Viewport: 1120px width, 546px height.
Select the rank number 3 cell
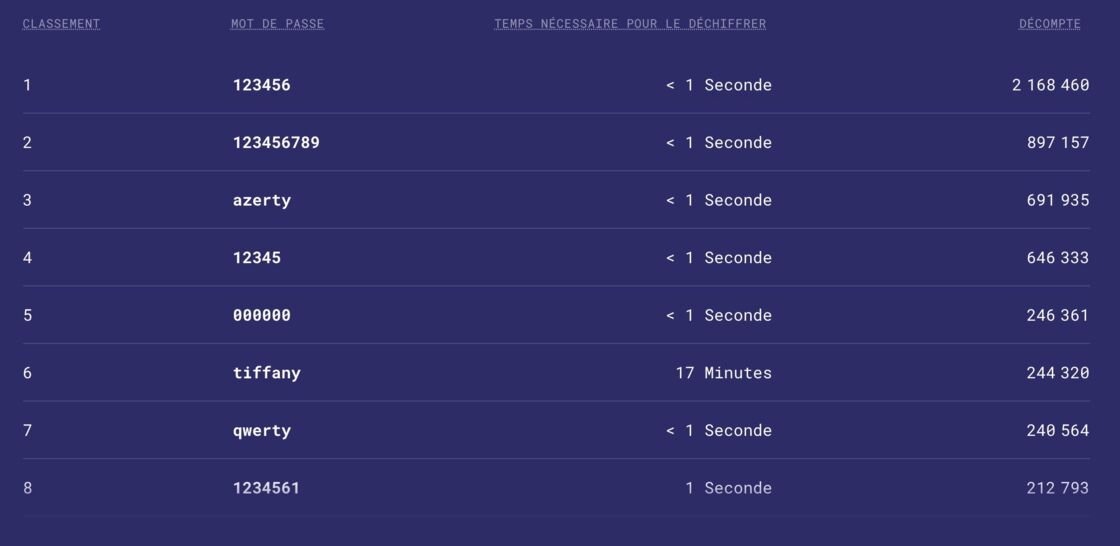(x=27, y=200)
